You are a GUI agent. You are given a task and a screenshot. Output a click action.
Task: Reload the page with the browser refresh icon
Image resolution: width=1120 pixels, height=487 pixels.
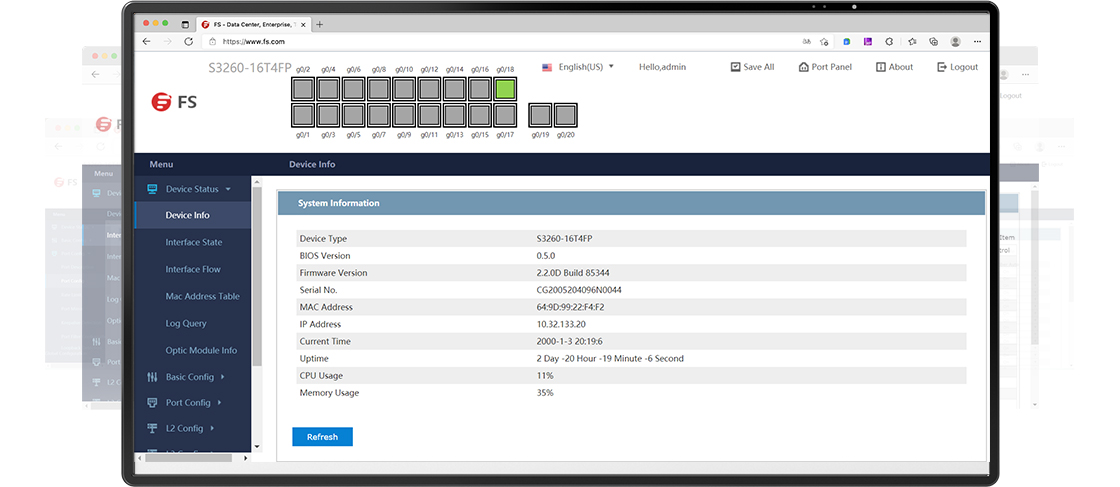[x=188, y=42]
